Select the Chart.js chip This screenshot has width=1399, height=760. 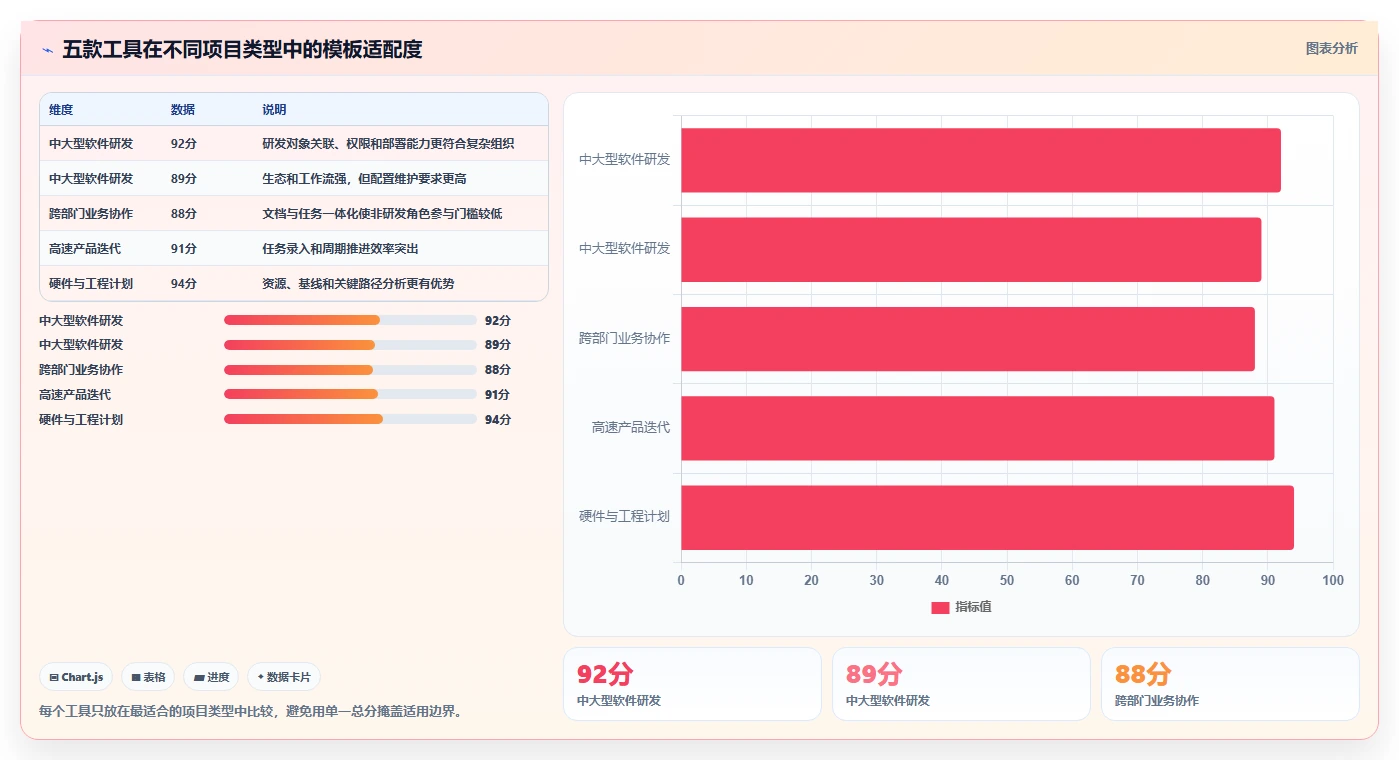coord(77,677)
